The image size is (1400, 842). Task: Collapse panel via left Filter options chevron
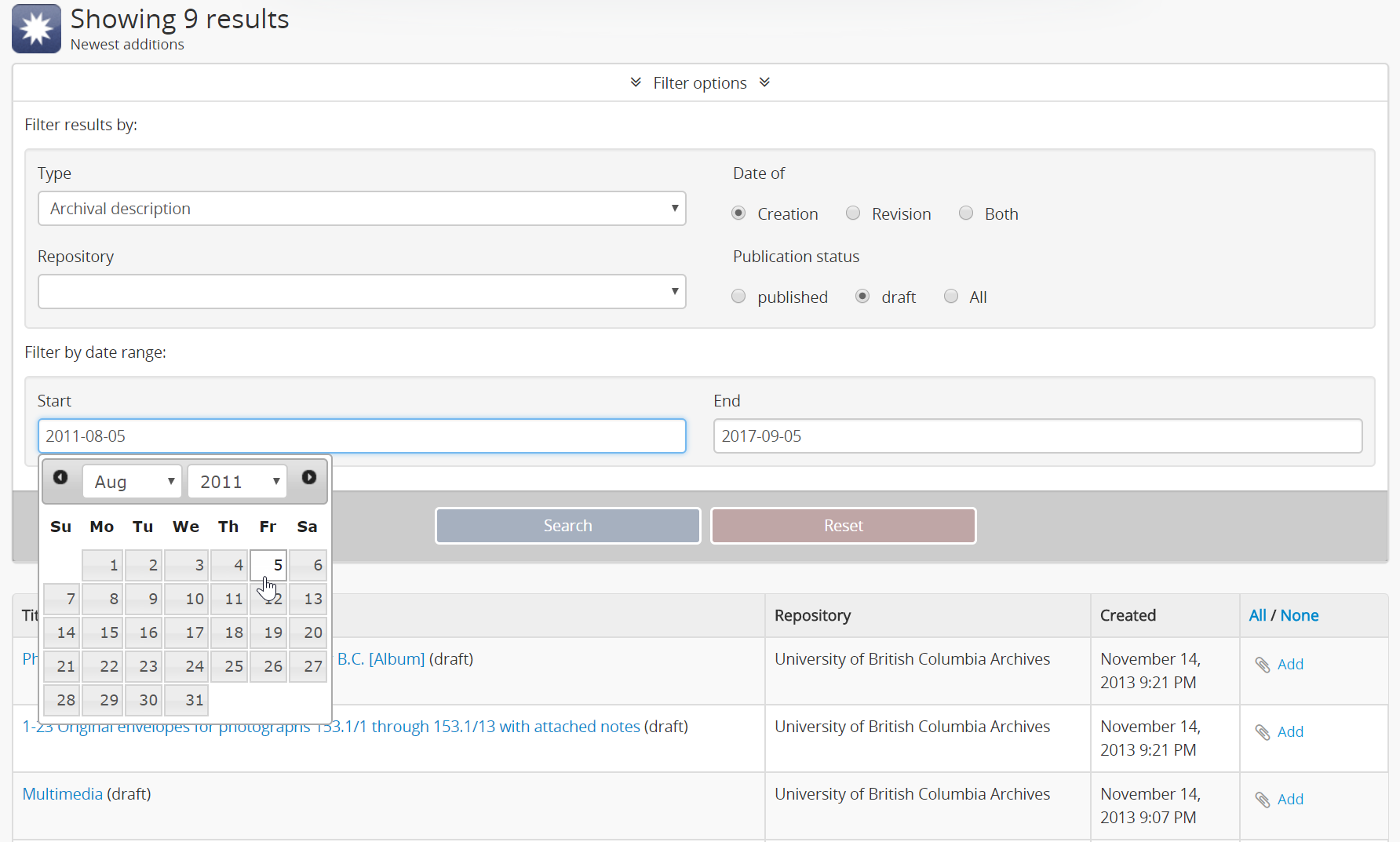pyautogui.click(x=636, y=83)
